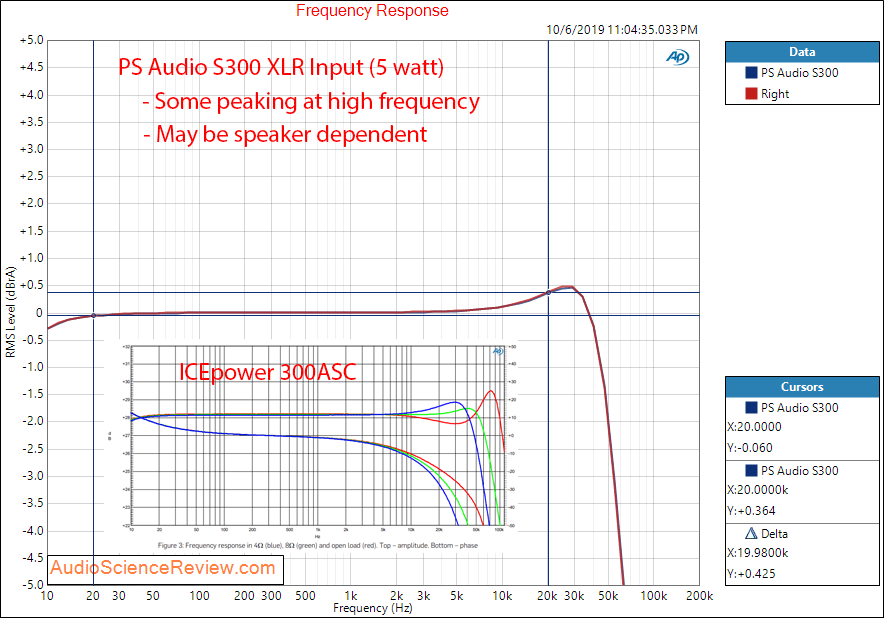
Task: Click the cursor marker dot at 20 Hz
Action: click(94, 316)
